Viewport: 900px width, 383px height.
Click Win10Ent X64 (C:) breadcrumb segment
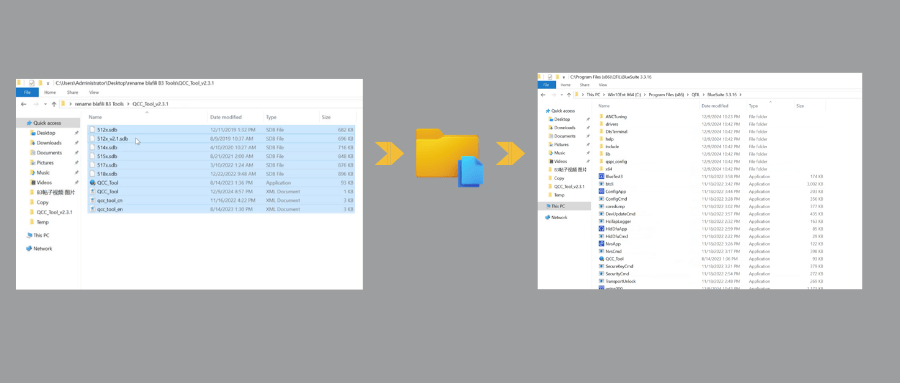click(x=624, y=95)
